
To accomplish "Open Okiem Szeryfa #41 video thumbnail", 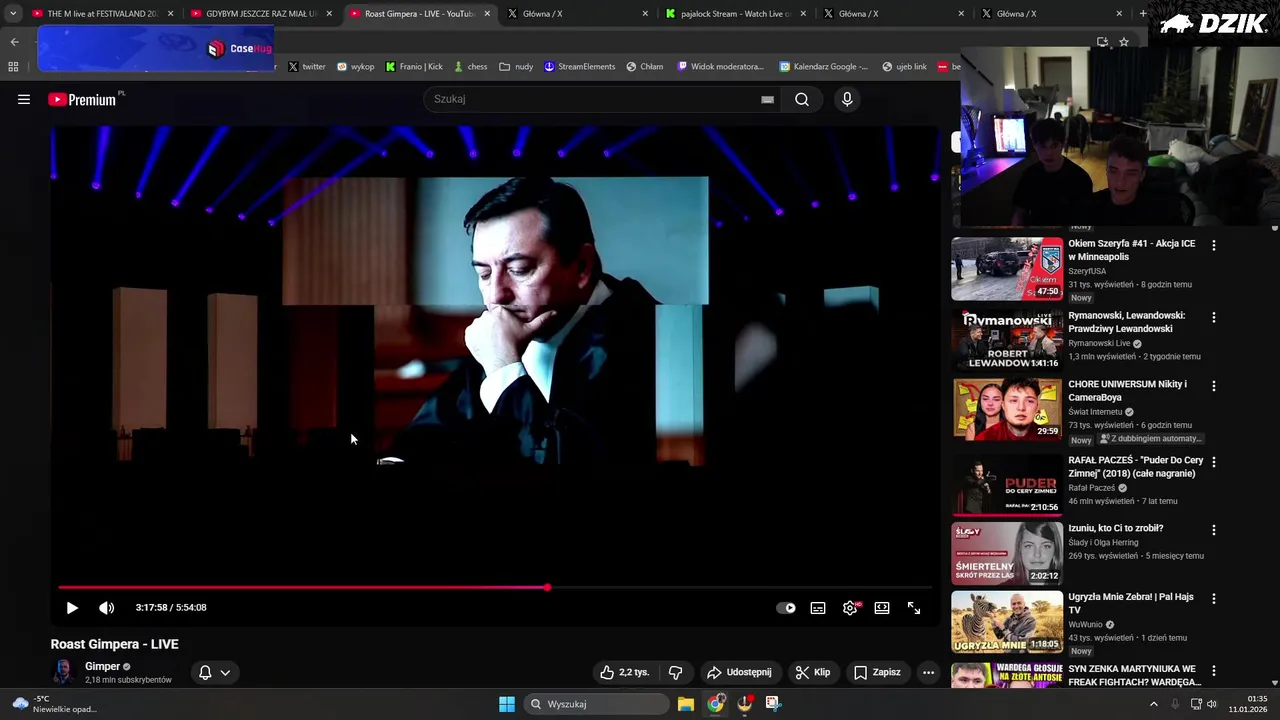I will (1007, 269).
